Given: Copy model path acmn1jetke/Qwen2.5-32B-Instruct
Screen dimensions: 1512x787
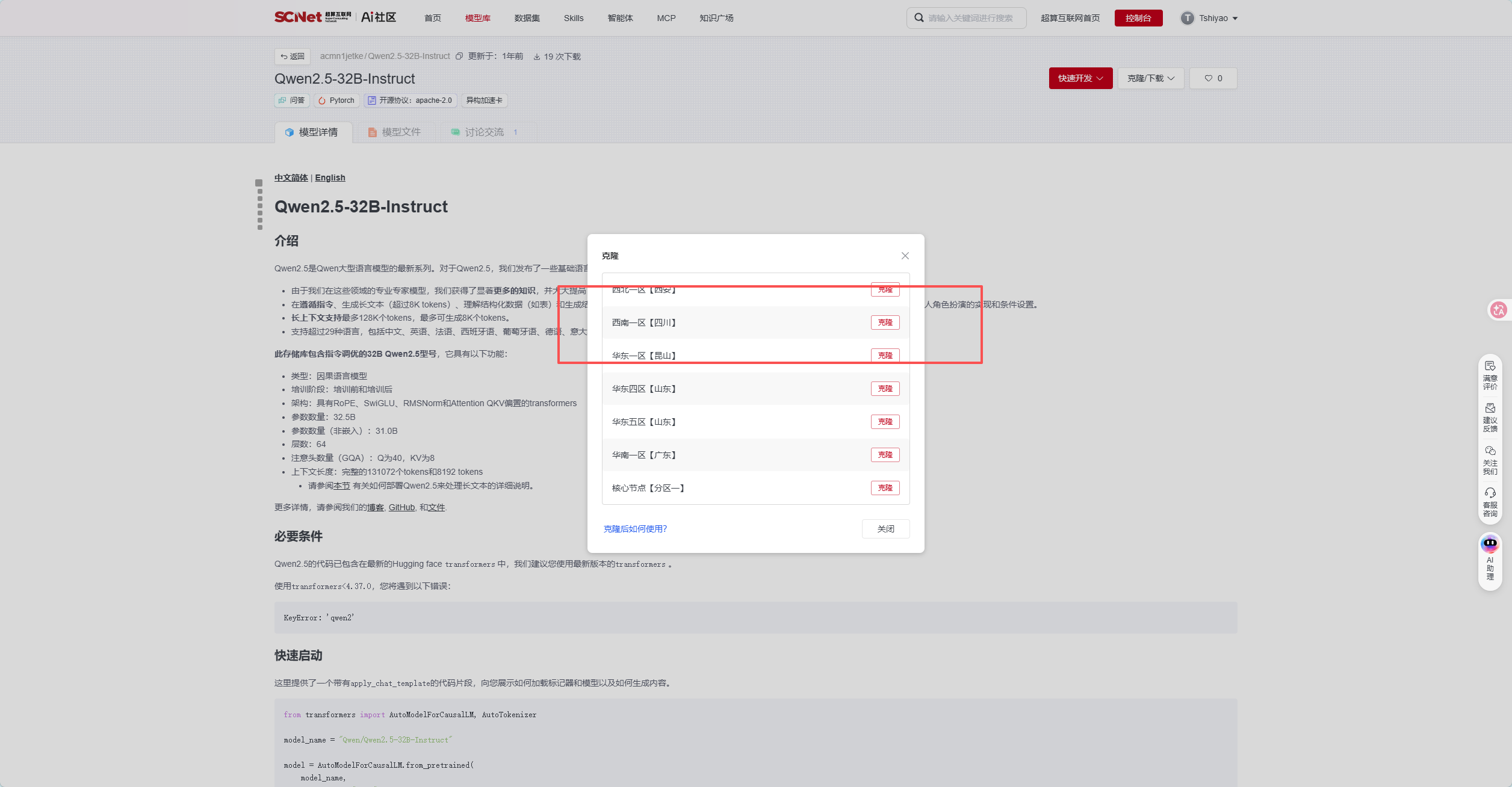Looking at the screenshot, I should point(459,57).
